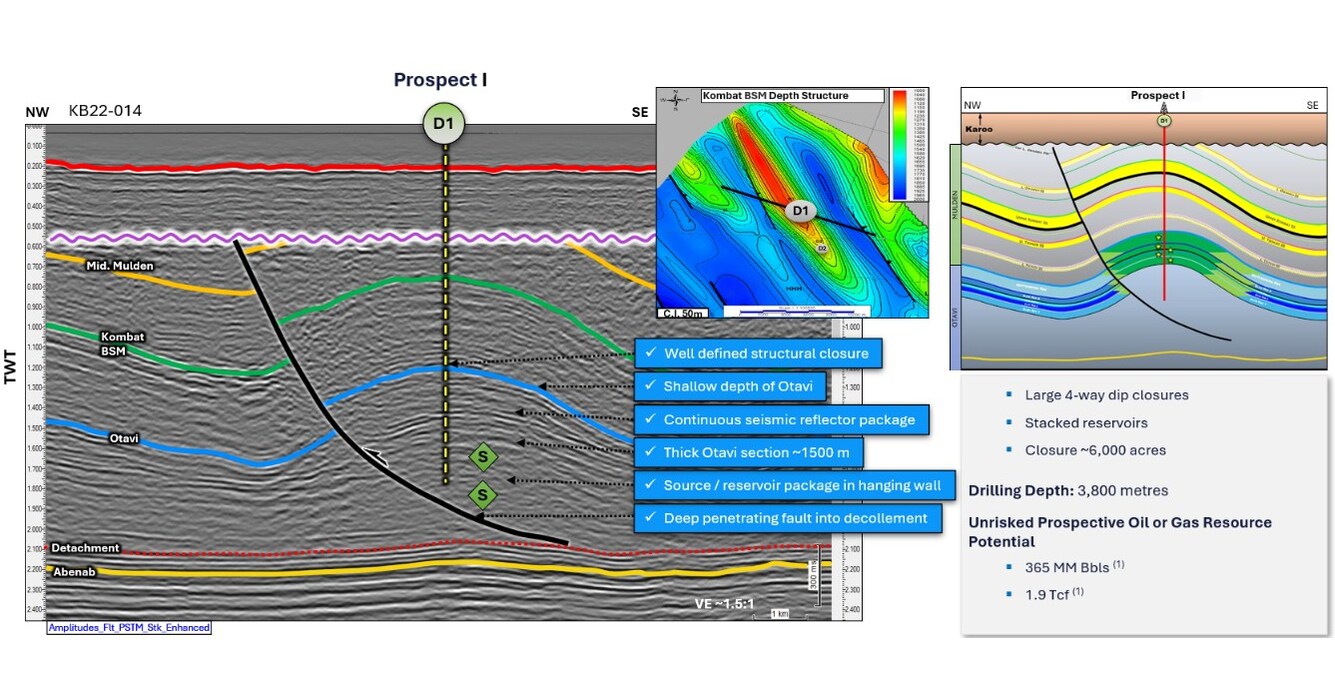
Task: Toggle the Shallow depth of Otavi checkmark
Action: pyautogui.click(x=651, y=386)
